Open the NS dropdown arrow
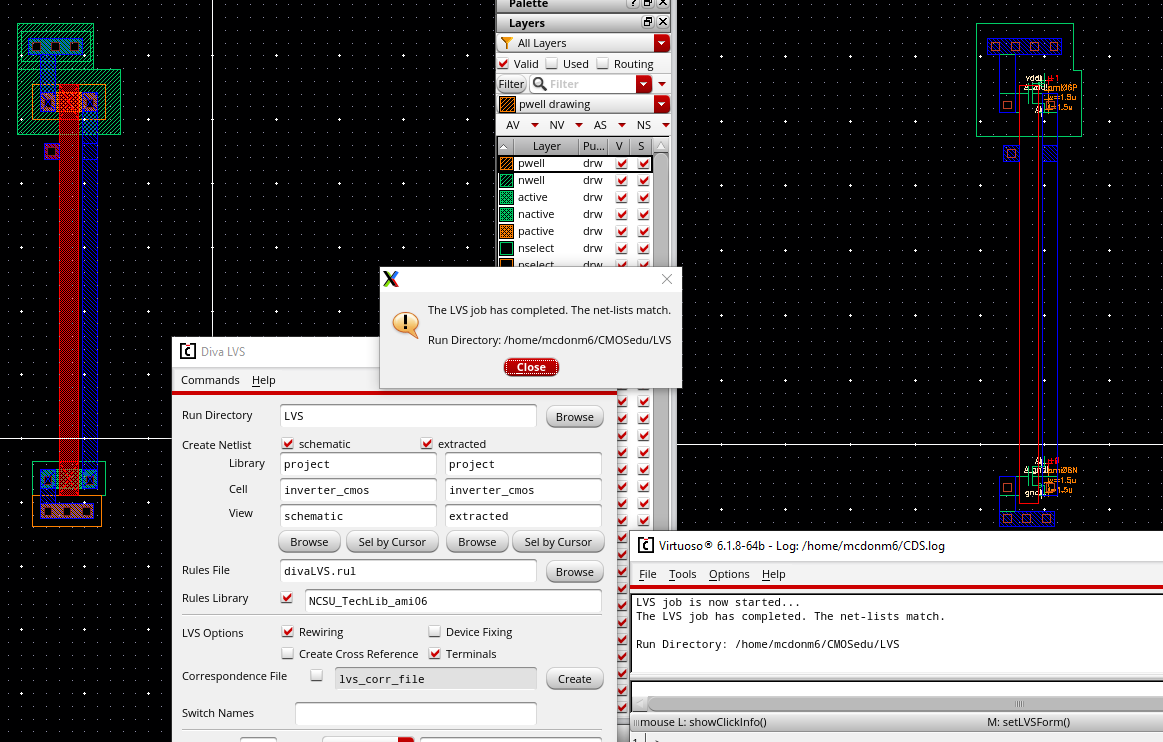This screenshot has height=742, width=1163. [665, 125]
